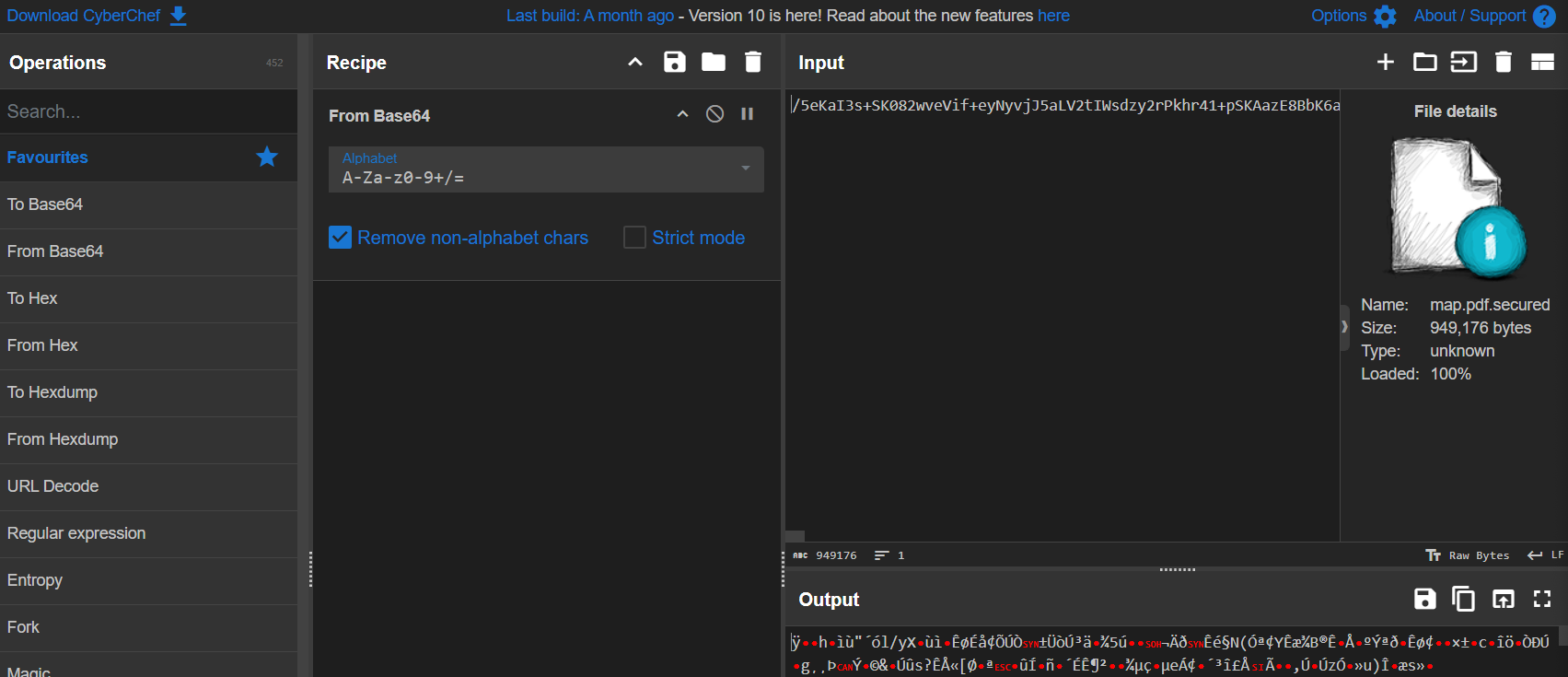Open the Raw Bytes encoding selector

pyautogui.click(x=1468, y=555)
